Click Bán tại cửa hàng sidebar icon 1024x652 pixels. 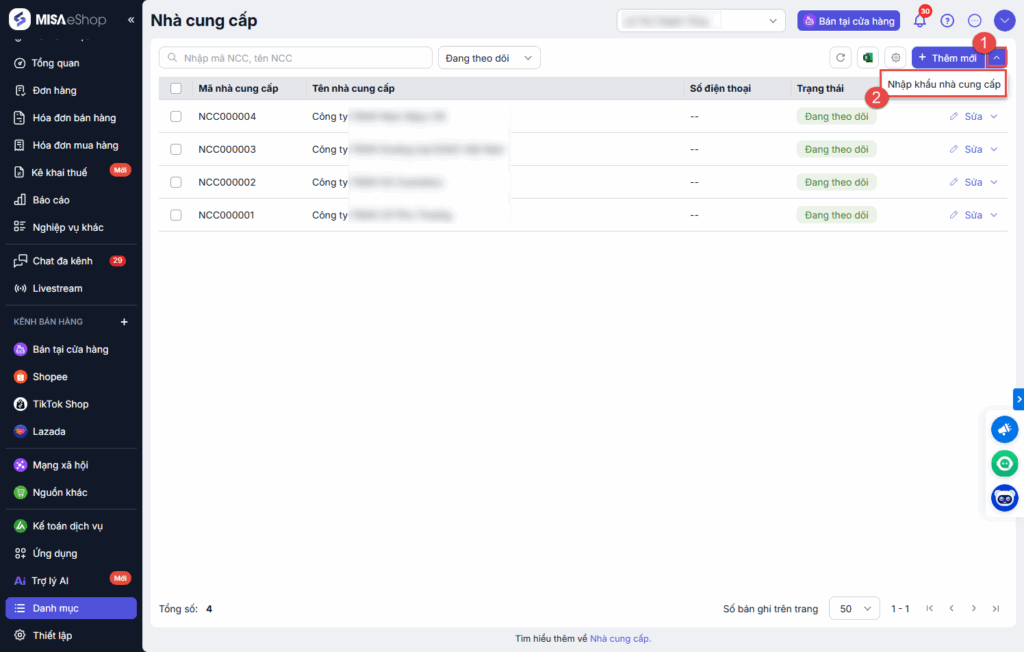[20, 350]
